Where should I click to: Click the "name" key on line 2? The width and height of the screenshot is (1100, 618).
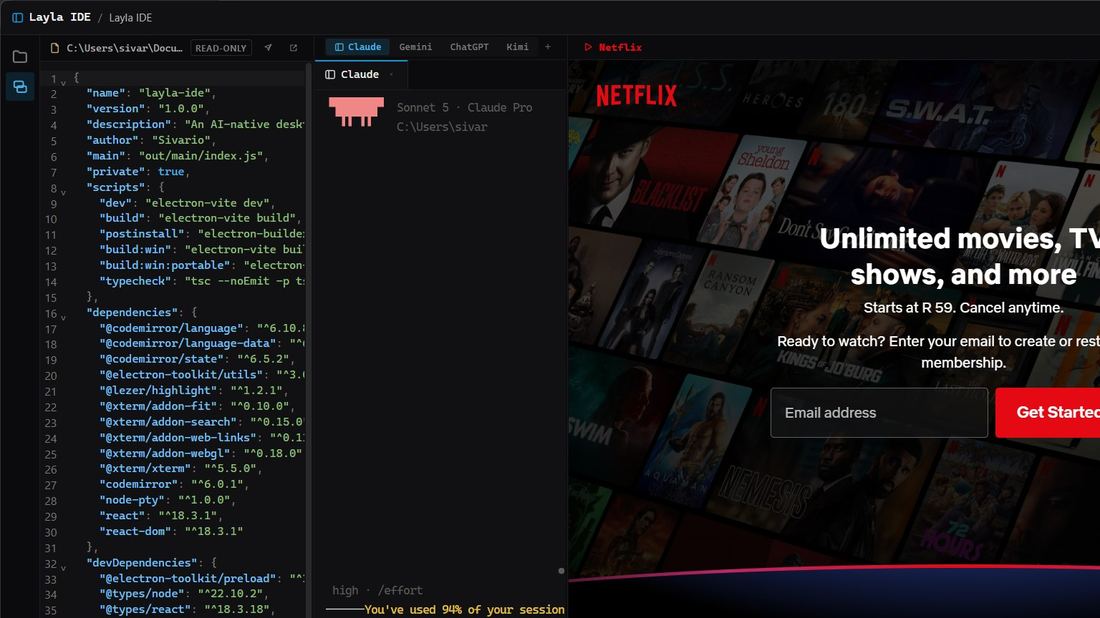(x=105, y=93)
